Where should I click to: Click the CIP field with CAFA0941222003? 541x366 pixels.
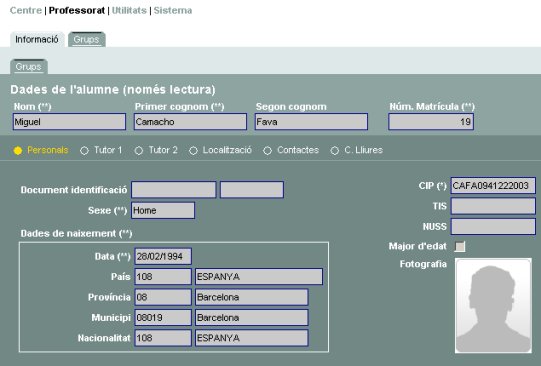[x=493, y=186]
